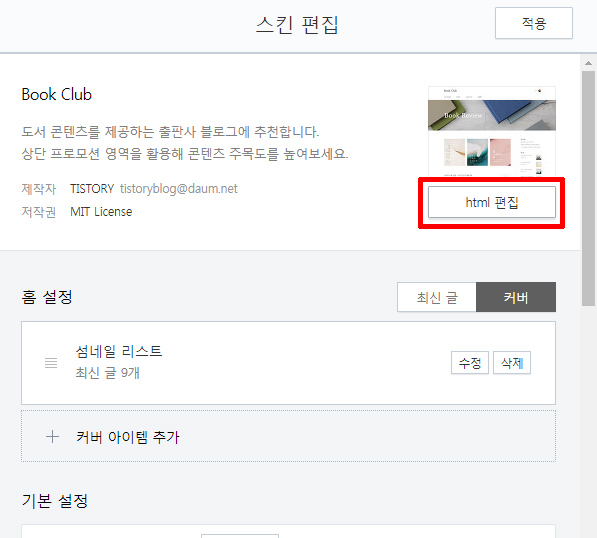The width and height of the screenshot is (597, 538).
Task: Grab the drag handle icon of 썸네일 리스트
Action: (51, 363)
